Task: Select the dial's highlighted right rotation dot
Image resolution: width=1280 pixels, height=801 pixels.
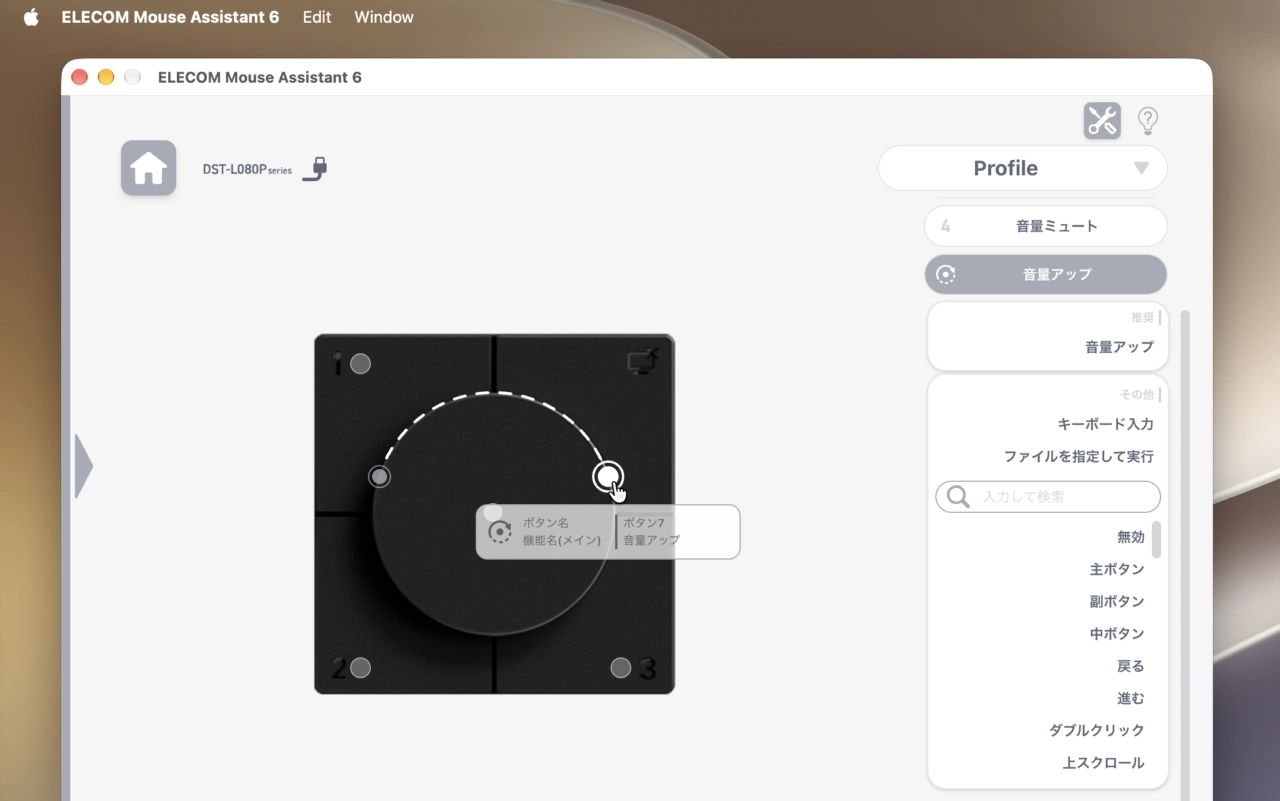Action: pyautogui.click(x=608, y=477)
